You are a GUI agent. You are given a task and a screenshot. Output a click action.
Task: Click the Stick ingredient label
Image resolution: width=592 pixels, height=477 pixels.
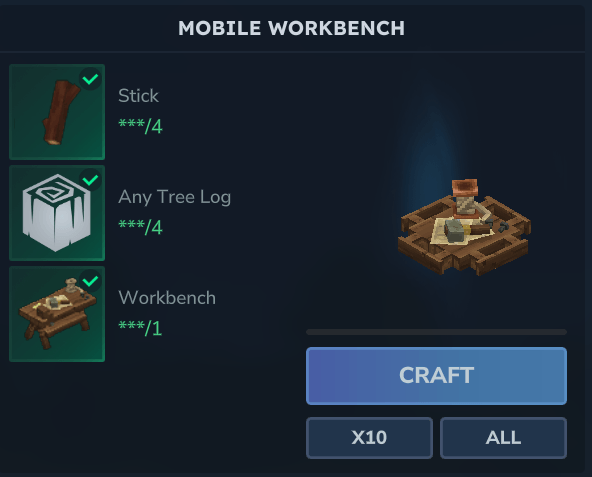click(x=138, y=96)
